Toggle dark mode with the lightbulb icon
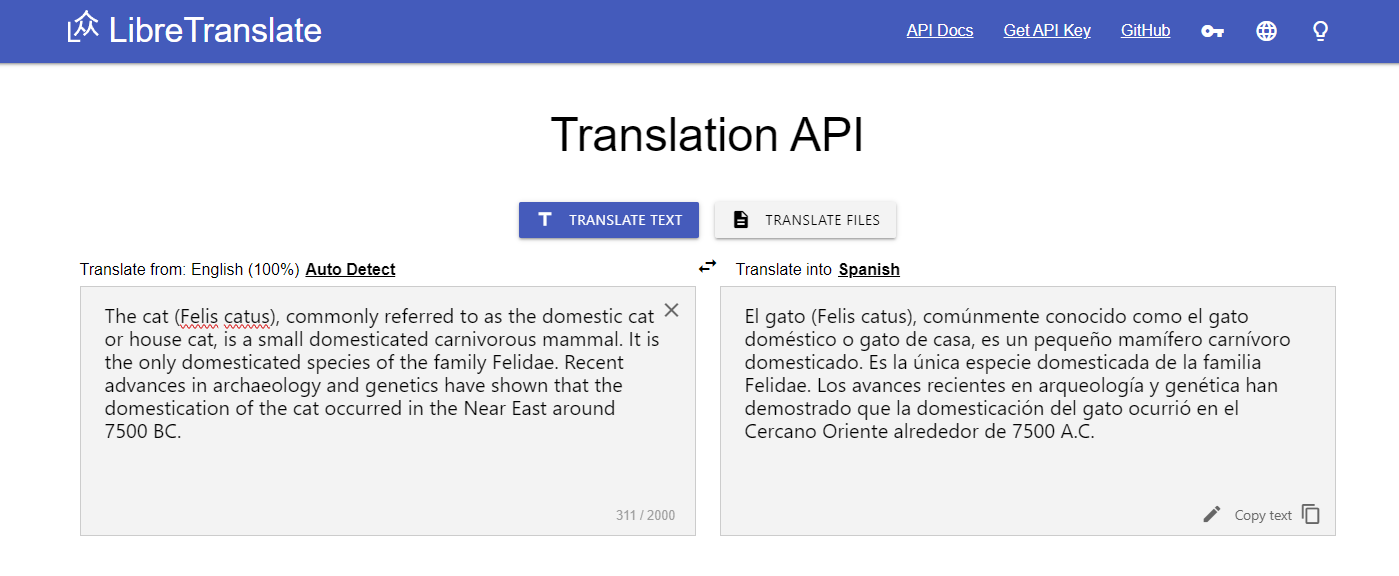 click(1319, 30)
